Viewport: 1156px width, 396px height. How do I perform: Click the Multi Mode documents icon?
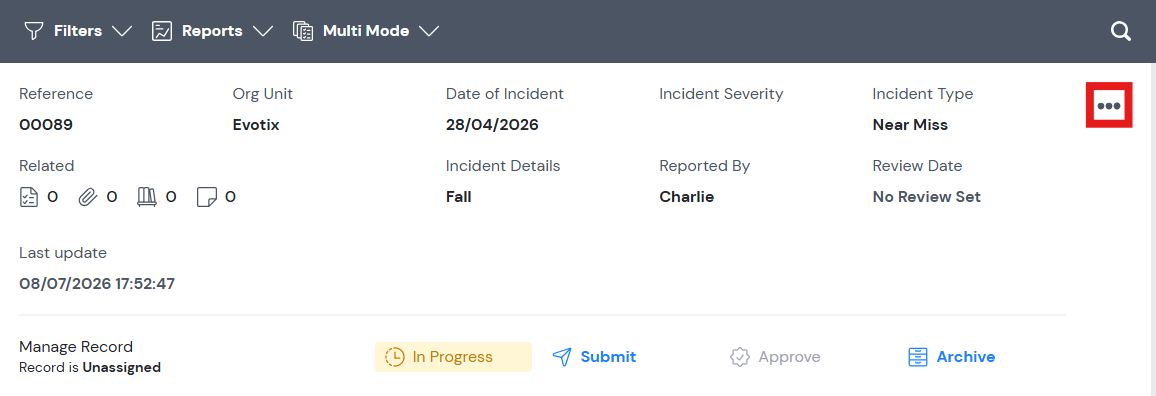(x=303, y=31)
